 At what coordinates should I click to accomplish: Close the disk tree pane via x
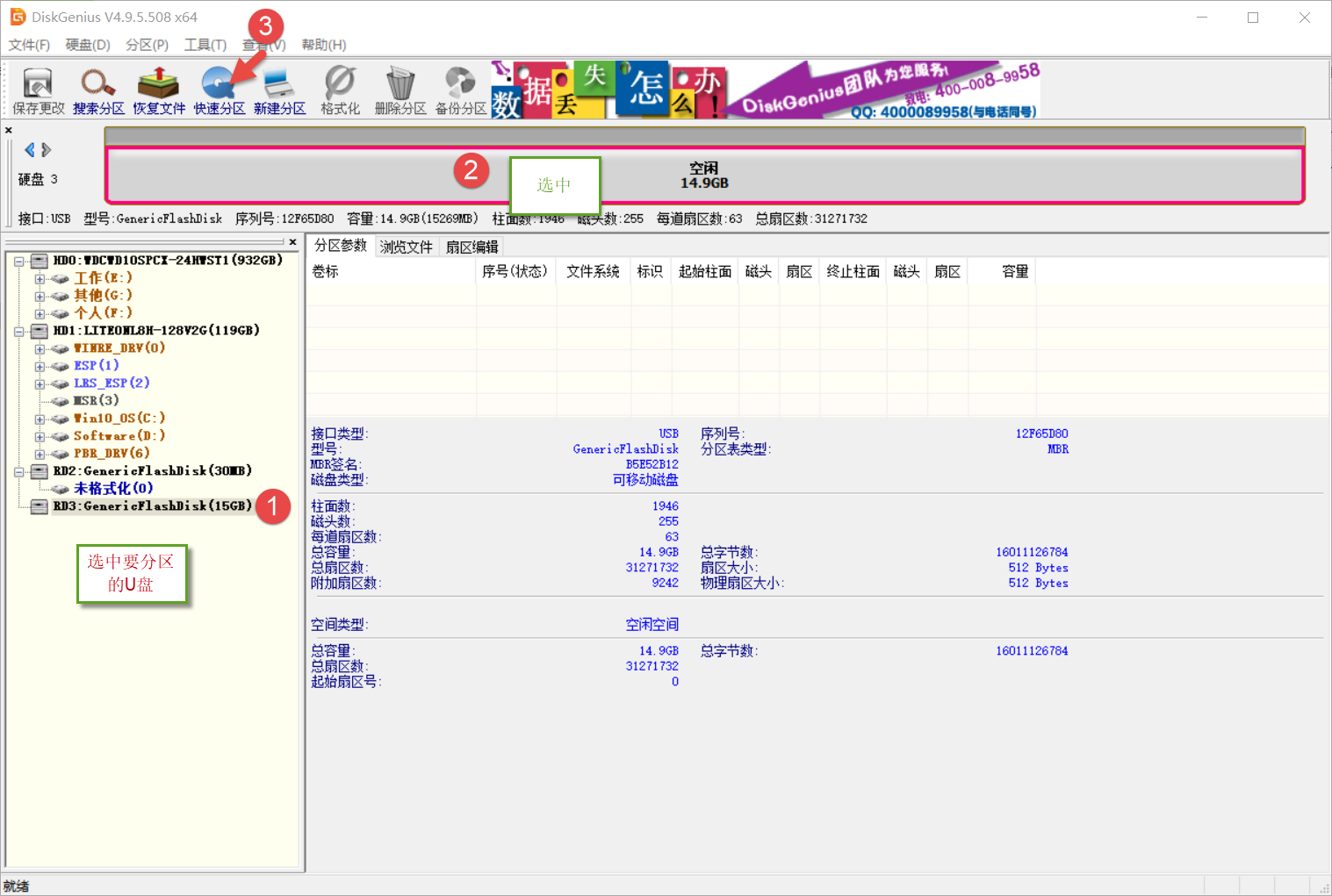click(292, 242)
